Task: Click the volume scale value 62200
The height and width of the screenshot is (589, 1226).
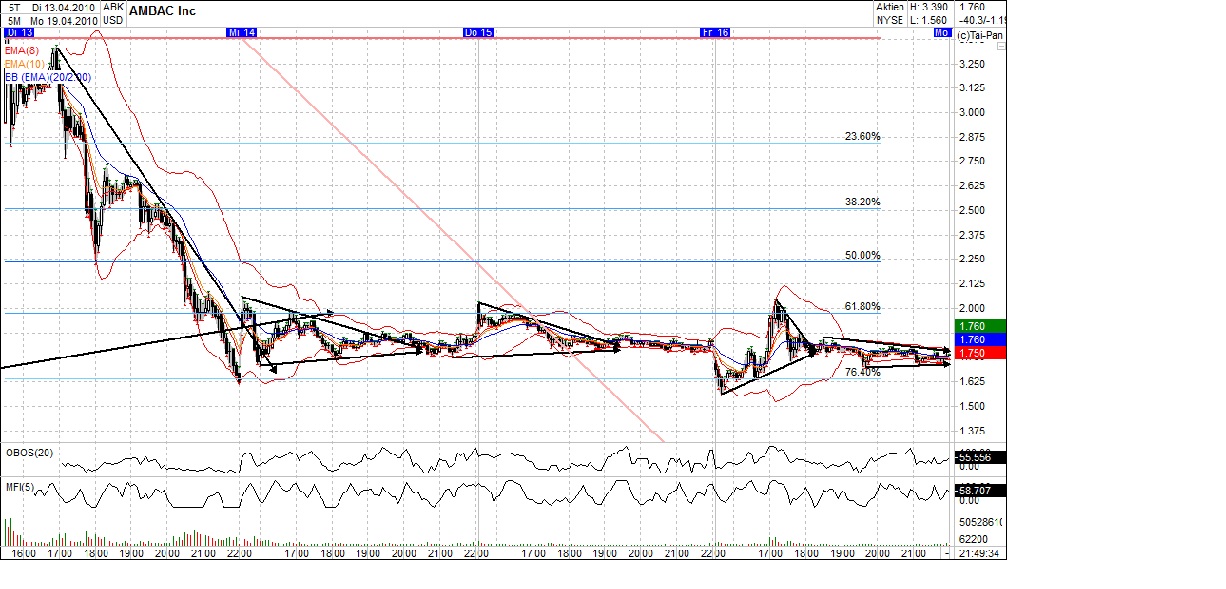Action: pyautogui.click(x=973, y=537)
